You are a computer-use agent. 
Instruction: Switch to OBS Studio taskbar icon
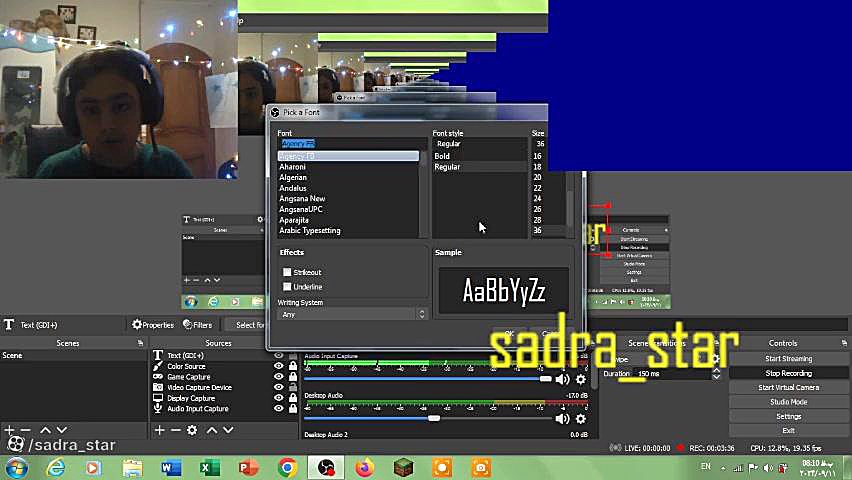point(326,468)
